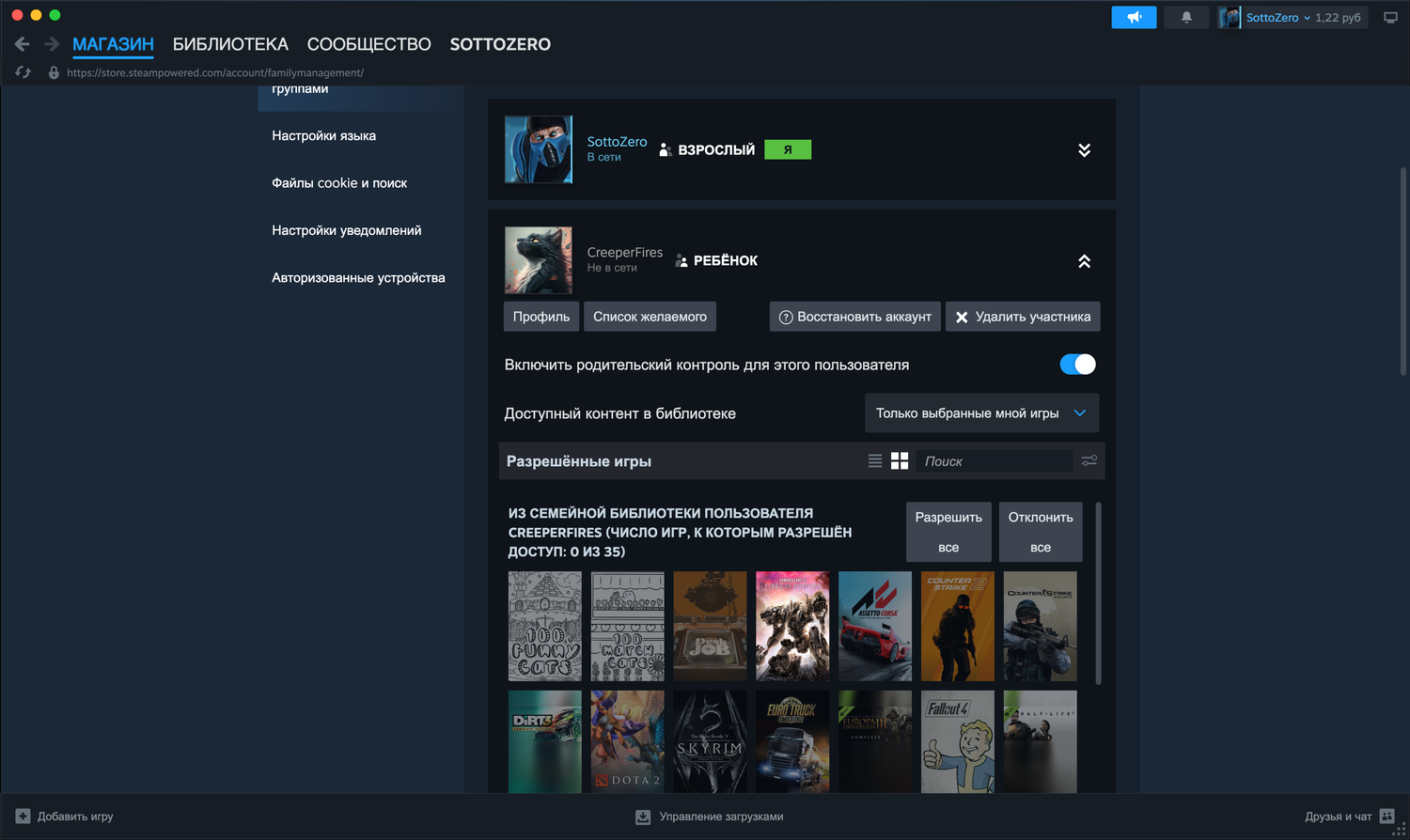Click the download icon for Управление загрузками
Image resolution: width=1410 pixels, height=840 pixels.
[x=643, y=817]
